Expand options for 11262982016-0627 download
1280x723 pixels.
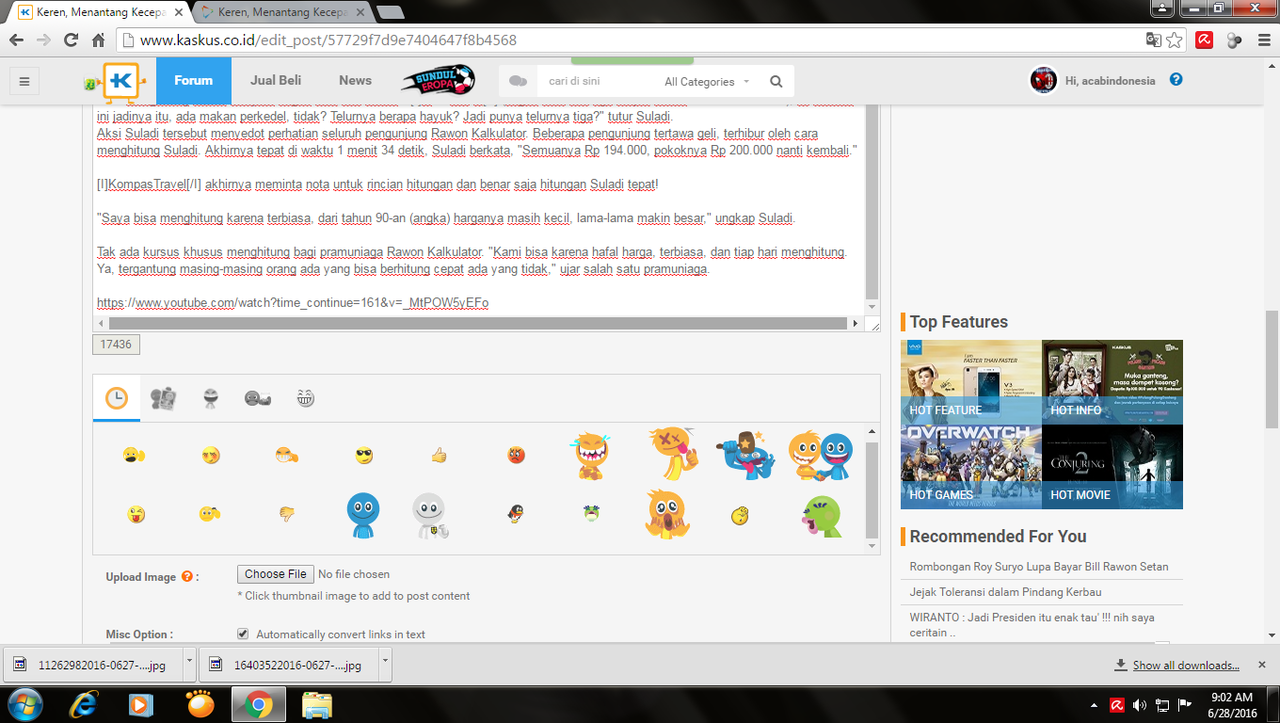pyautogui.click(x=190, y=664)
